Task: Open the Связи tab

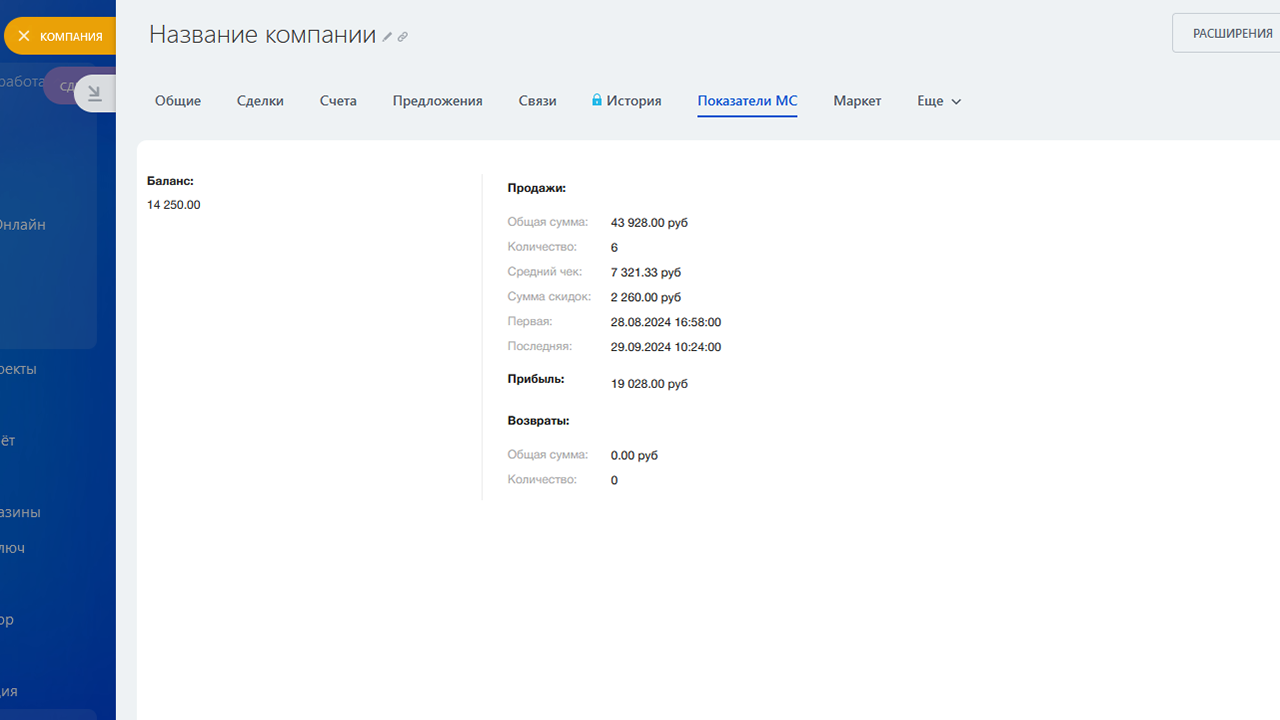Action: click(537, 101)
